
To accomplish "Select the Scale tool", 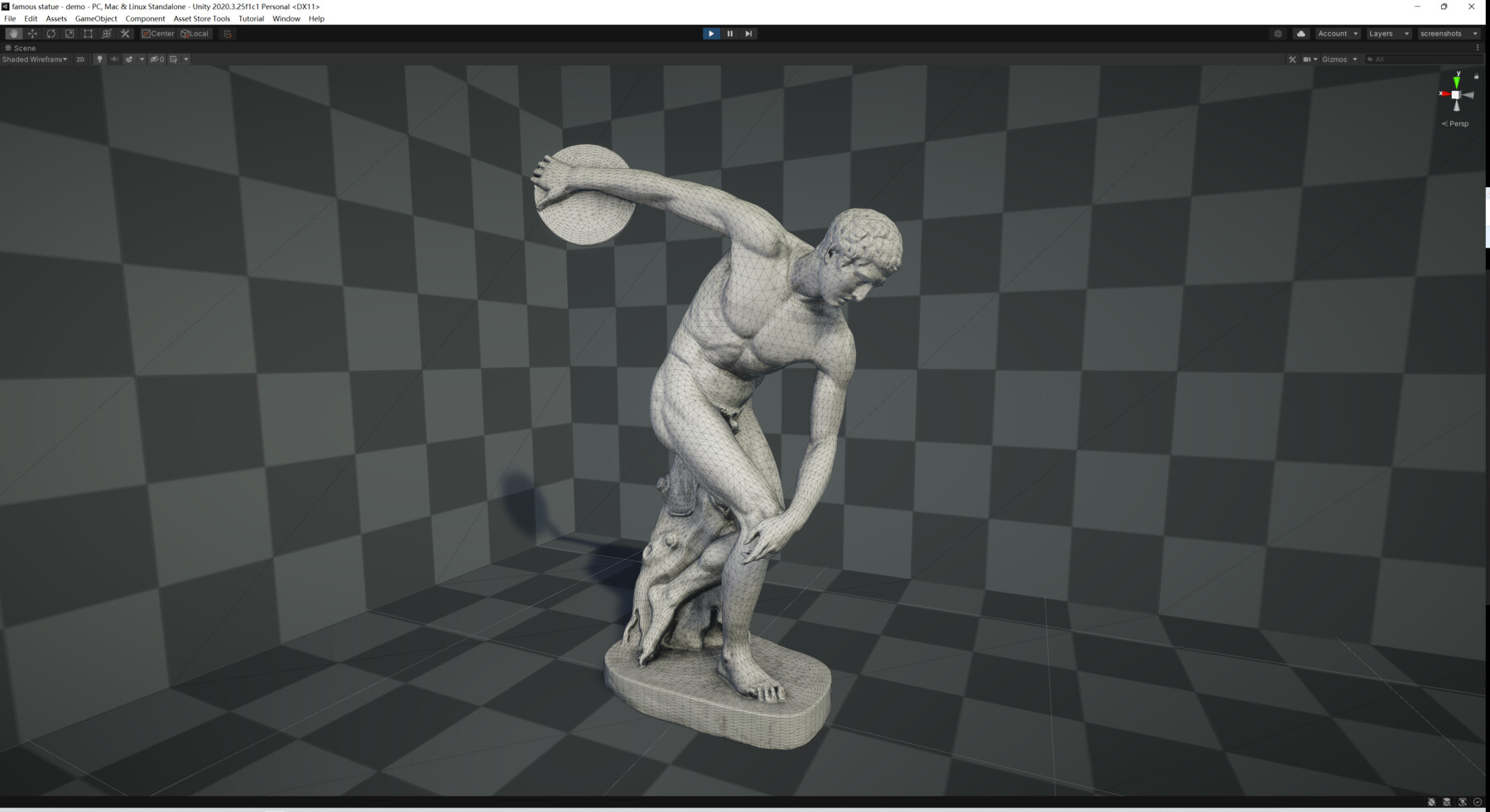I will (x=70, y=33).
